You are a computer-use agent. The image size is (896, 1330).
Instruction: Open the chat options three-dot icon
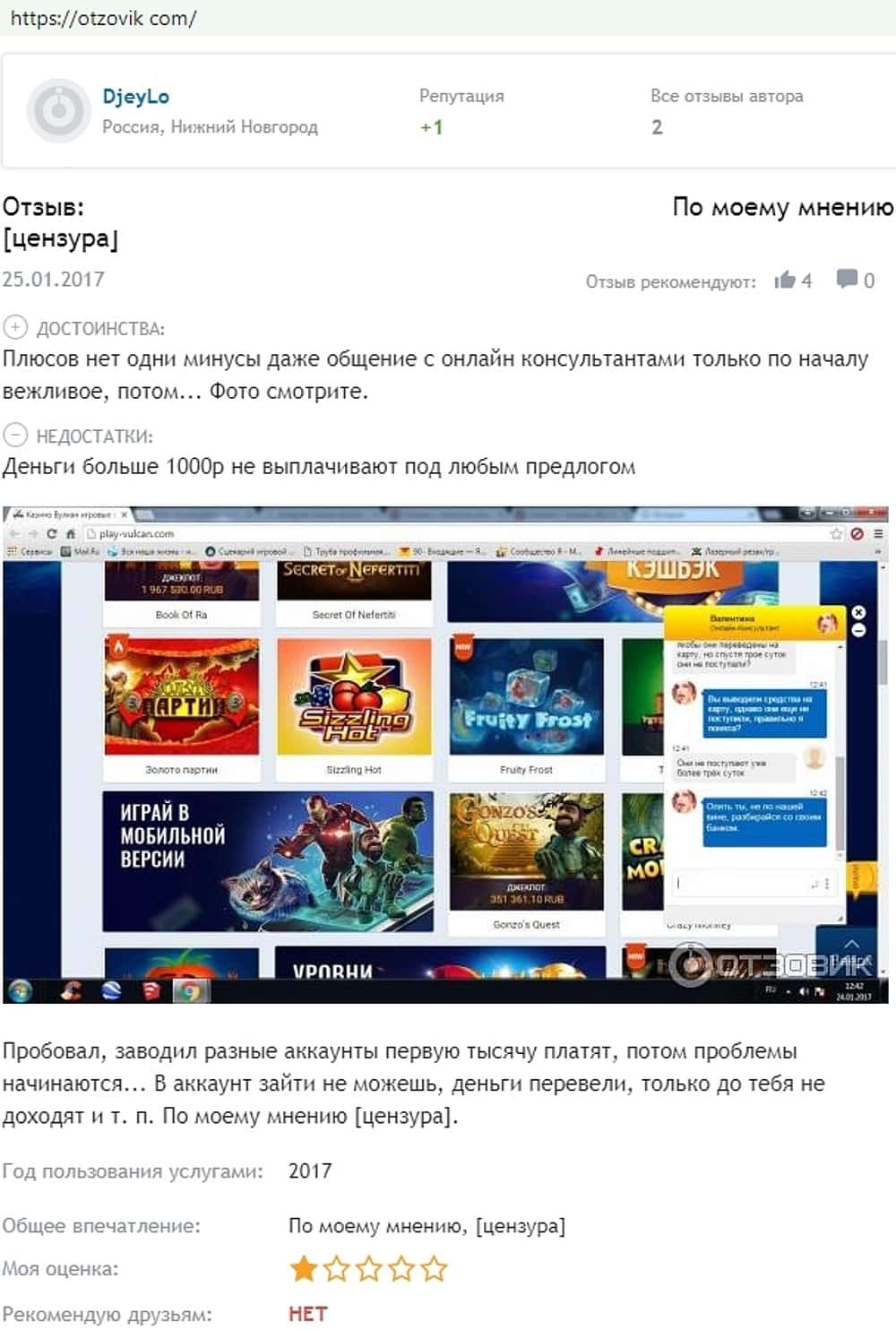click(x=826, y=885)
